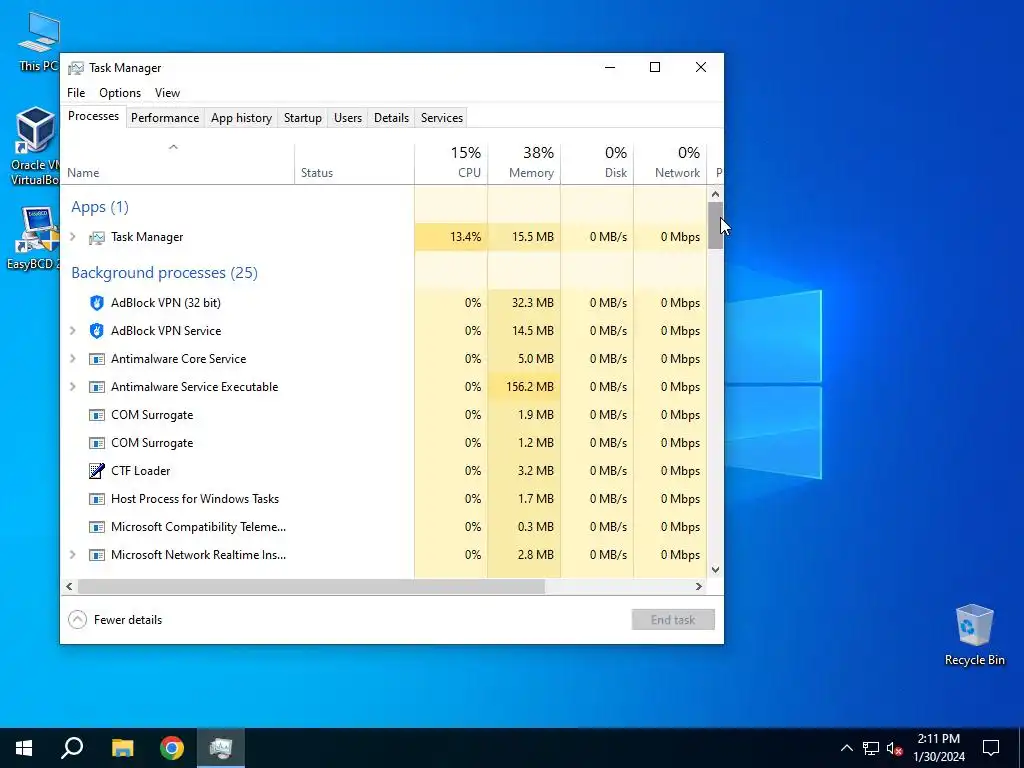1024x768 pixels.
Task: Switch to the Details tab
Action: (391, 118)
